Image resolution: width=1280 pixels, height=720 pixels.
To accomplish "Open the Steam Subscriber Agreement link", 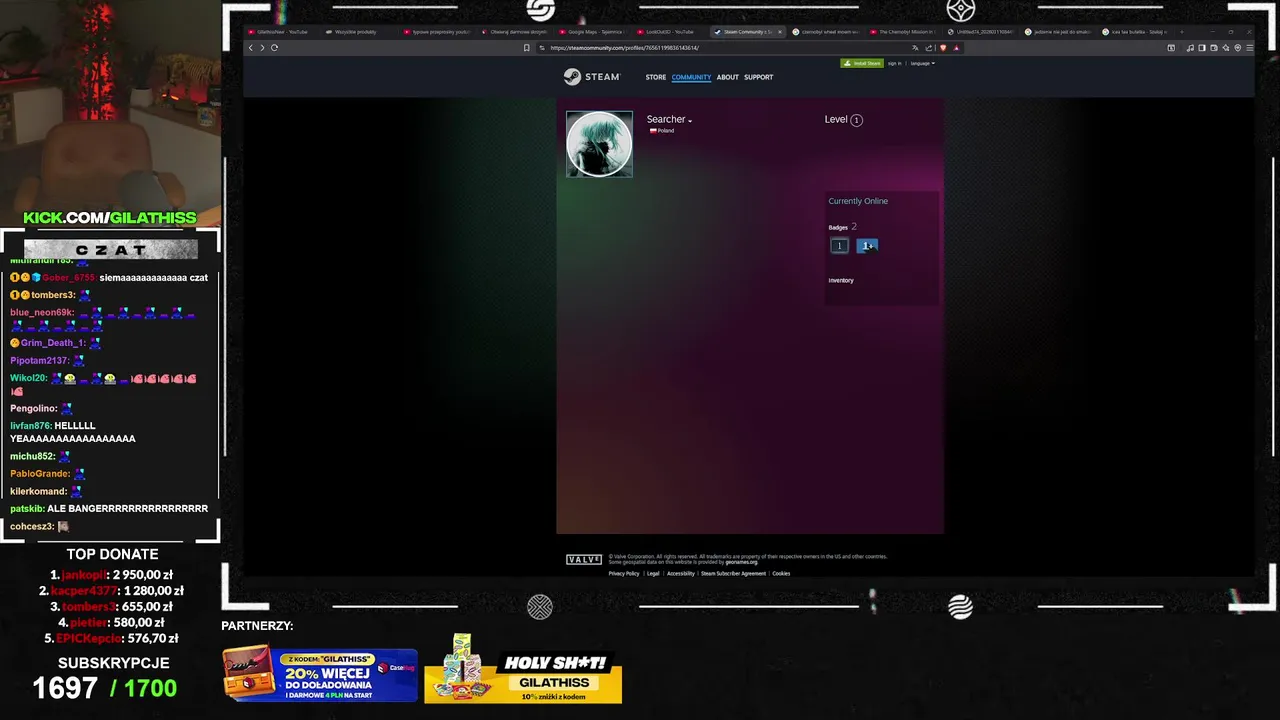I will click(733, 574).
